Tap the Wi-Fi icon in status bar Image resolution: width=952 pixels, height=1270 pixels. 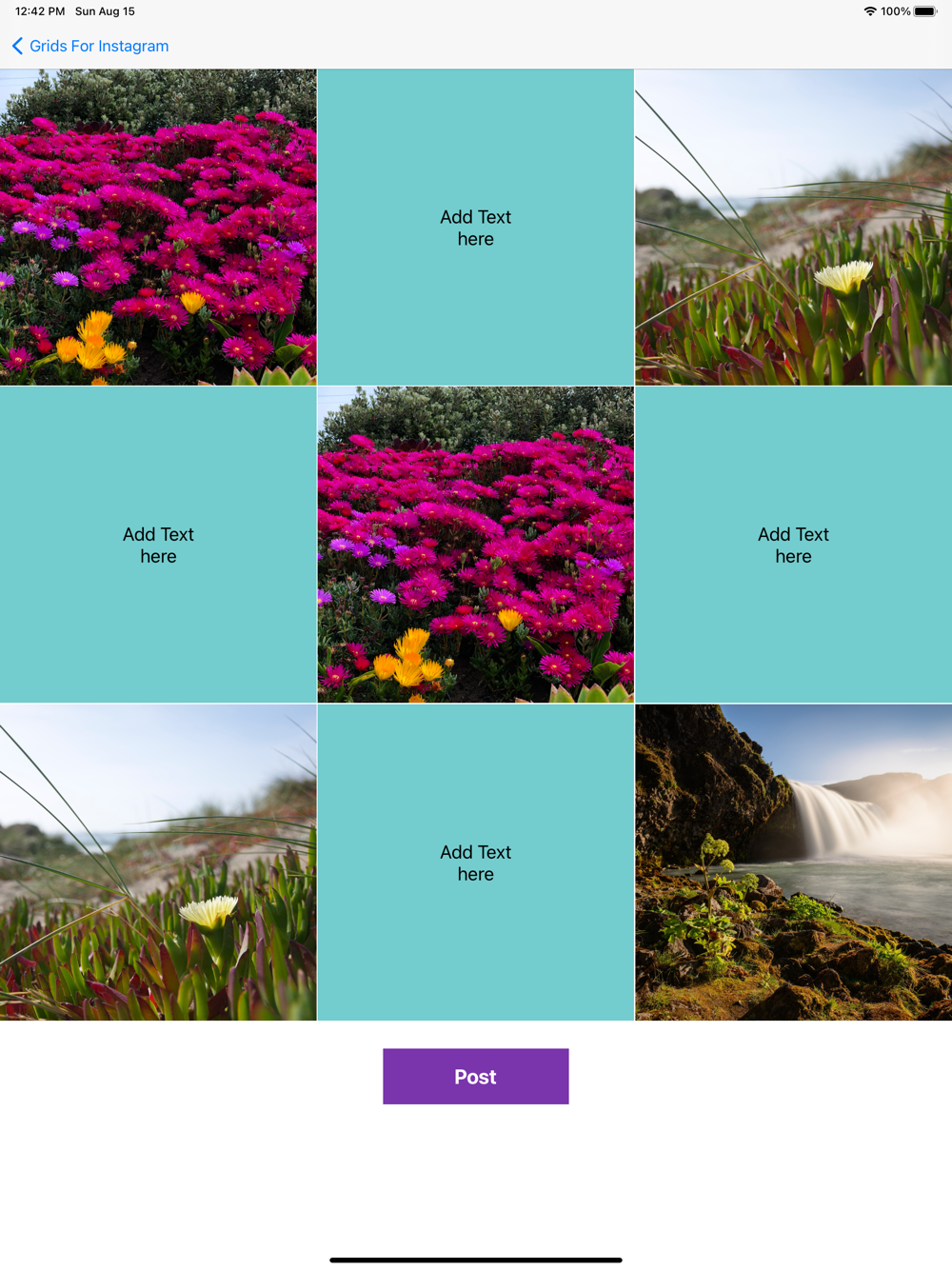tap(870, 11)
